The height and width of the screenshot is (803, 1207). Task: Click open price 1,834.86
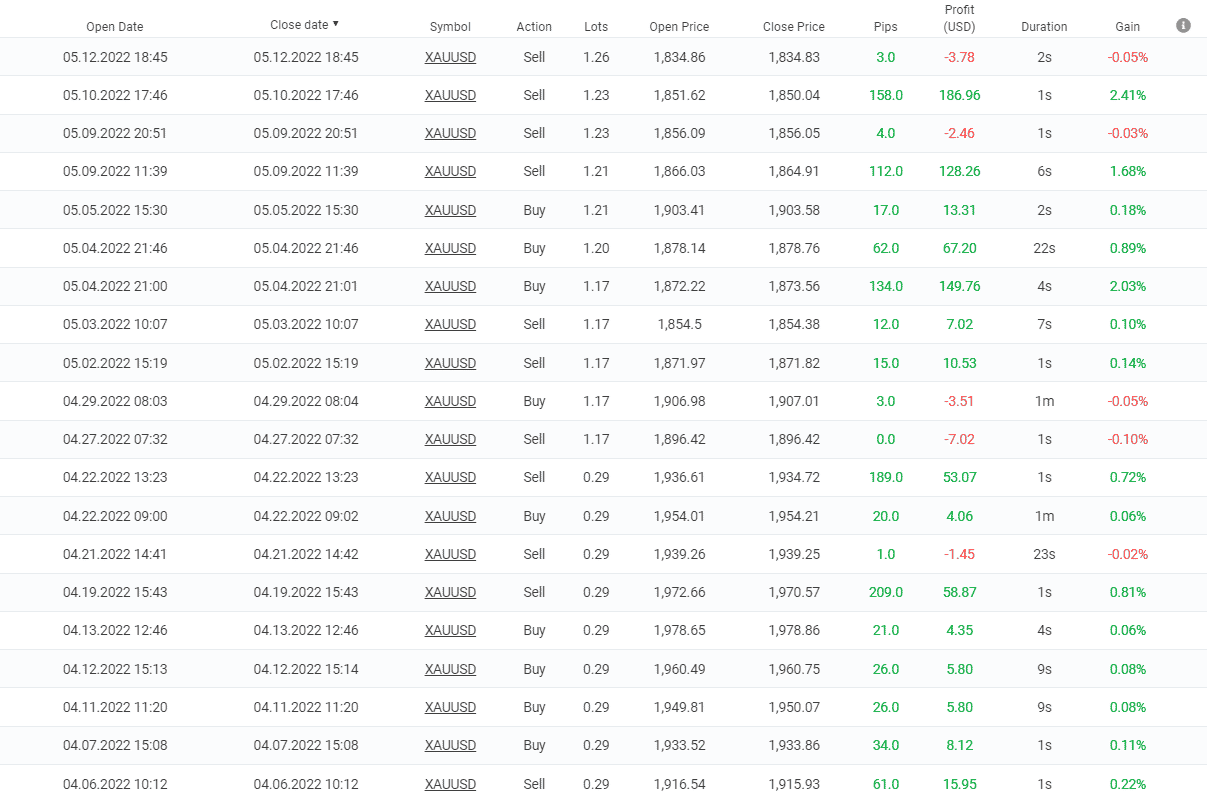(x=680, y=57)
